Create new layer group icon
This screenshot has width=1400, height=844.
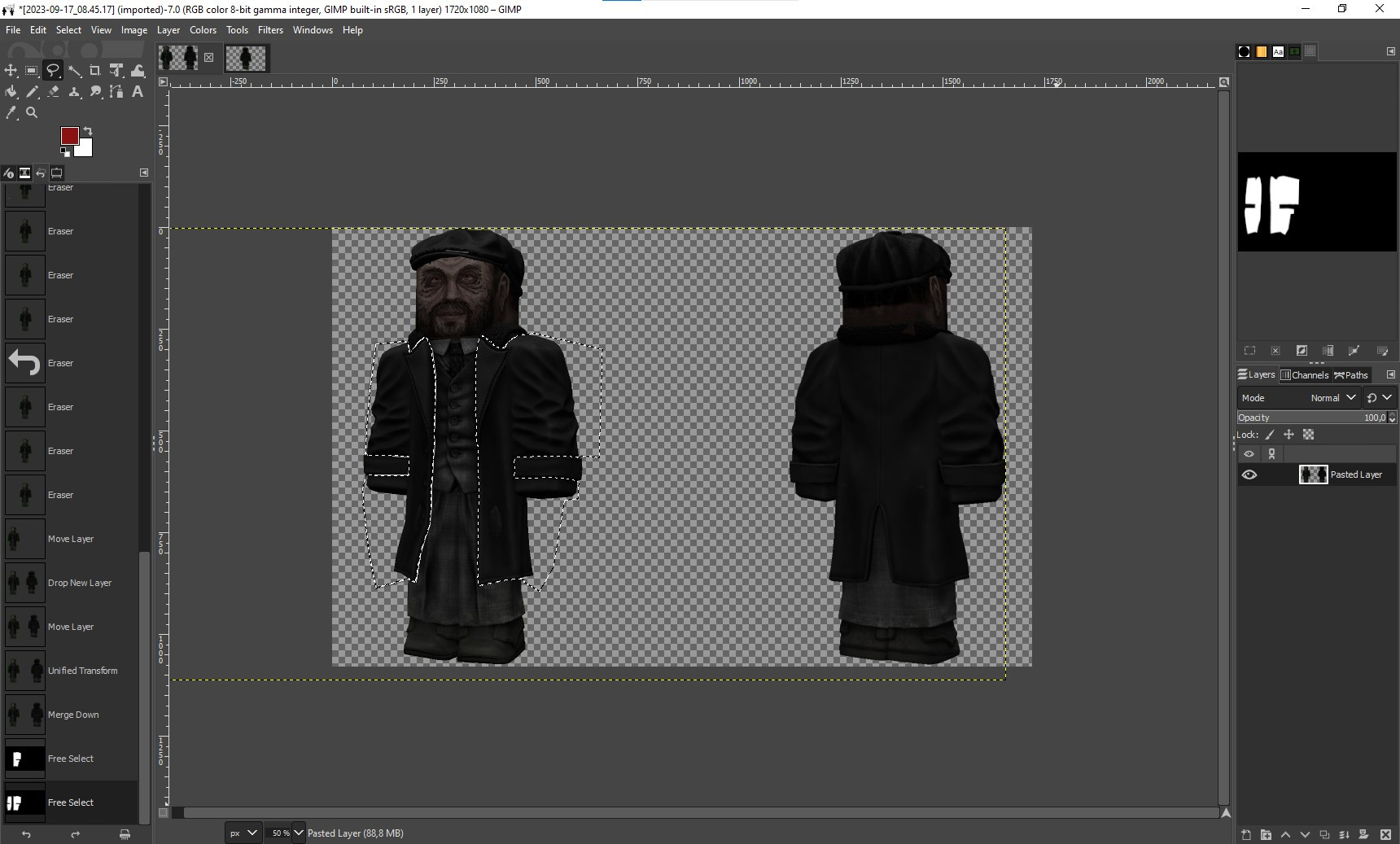pos(1266,834)
